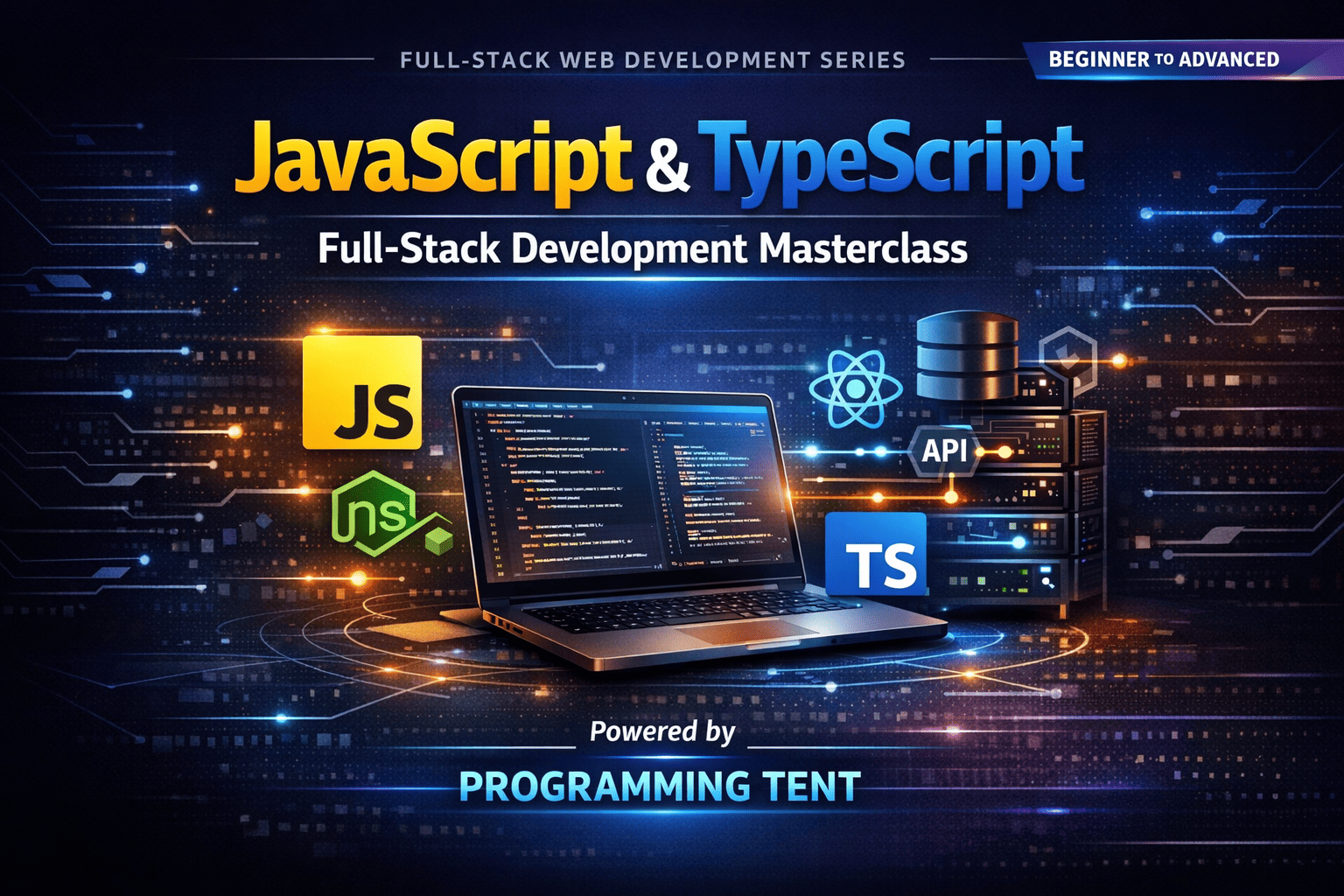This screenshot has height=896, width=1344.
Task: Click the Full-Stack Development Masterclass subtitle
Action: [x=642, y=248]
